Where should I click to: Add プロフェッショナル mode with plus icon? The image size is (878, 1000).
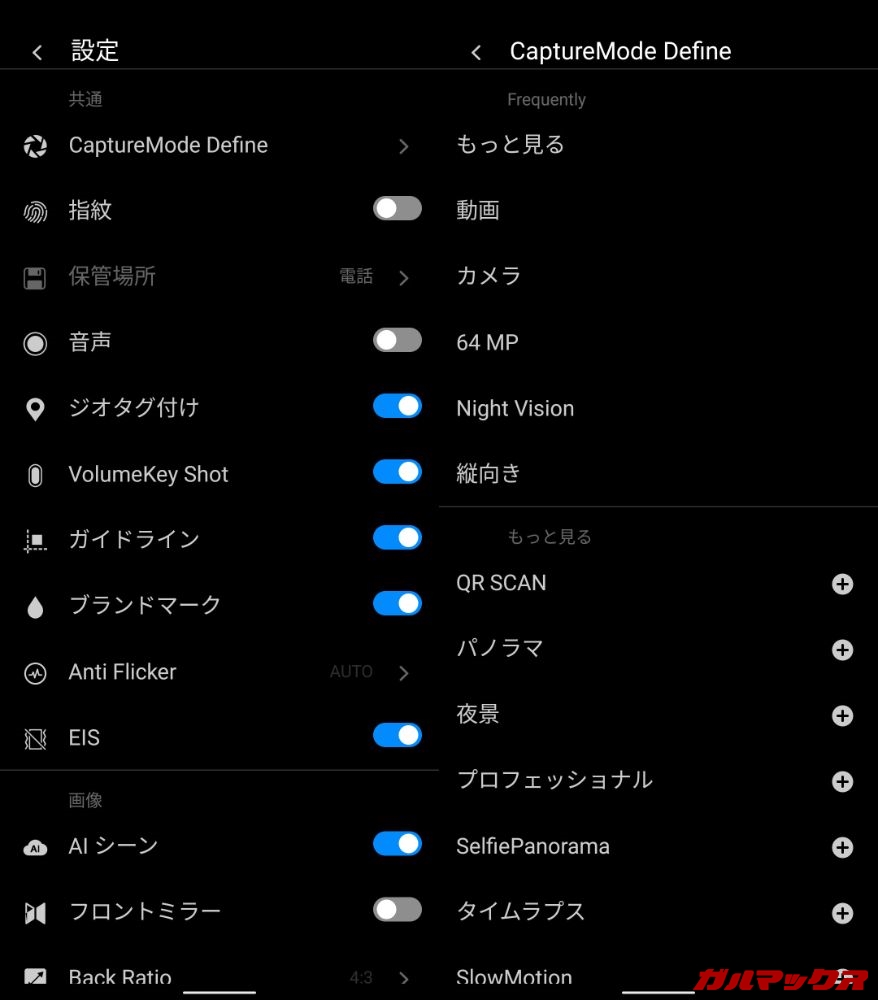coord(842,781)
